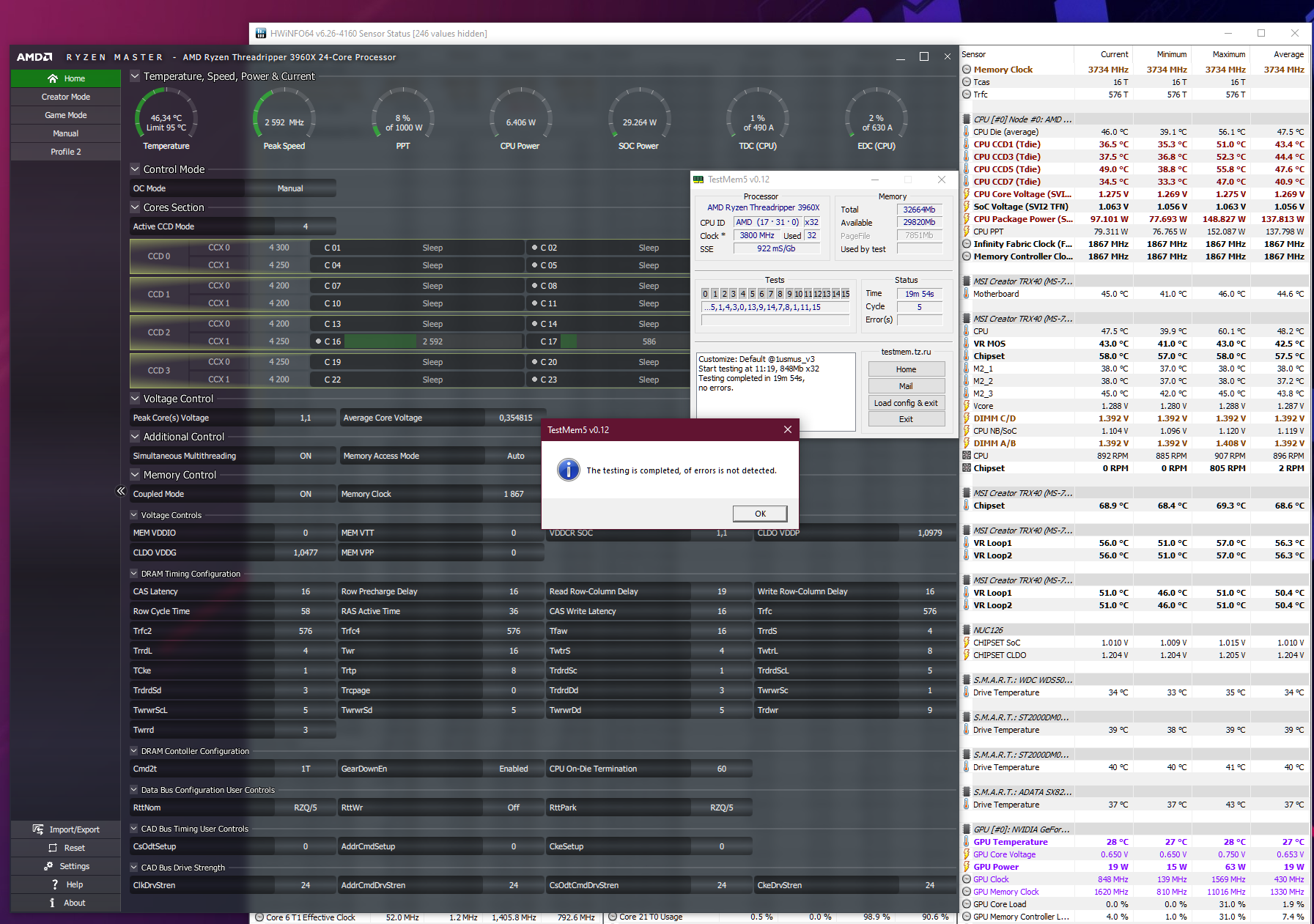Click the Exit button in TestMem5
This screenshot has height=924, width=1314.
(906, 419)
